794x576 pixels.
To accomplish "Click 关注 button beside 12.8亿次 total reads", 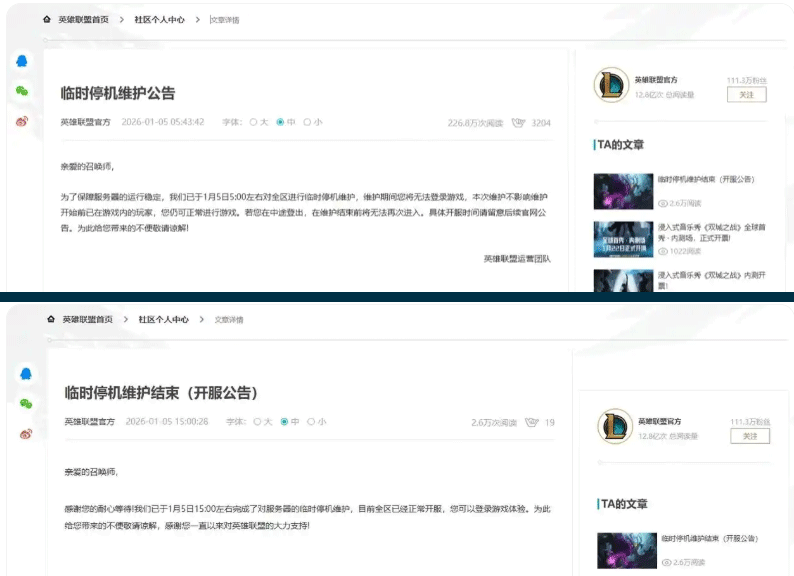I will pyautogui.click(x=750, y=436).
